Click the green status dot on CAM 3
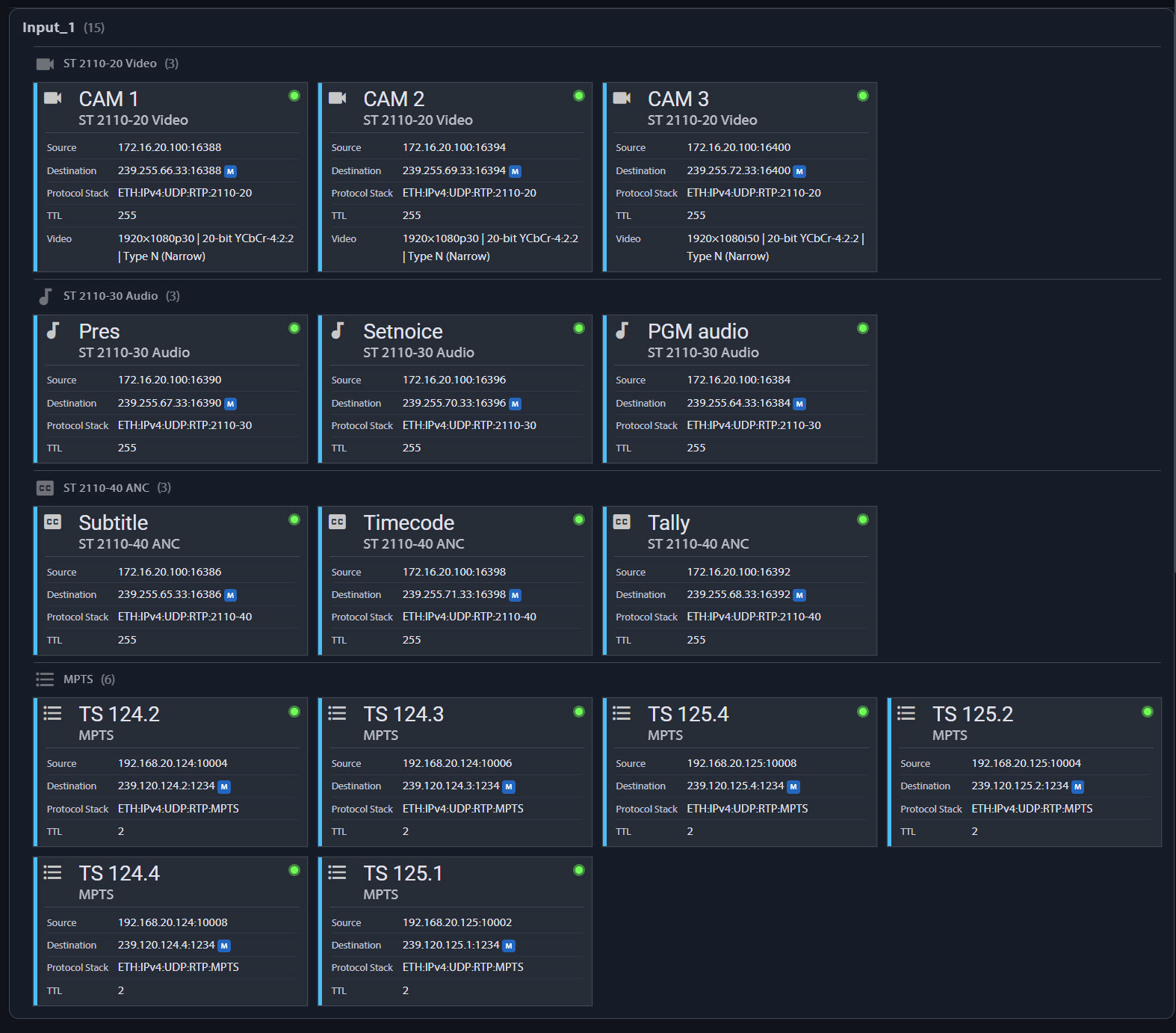Screen dimensions: 1176x1033 863,96
